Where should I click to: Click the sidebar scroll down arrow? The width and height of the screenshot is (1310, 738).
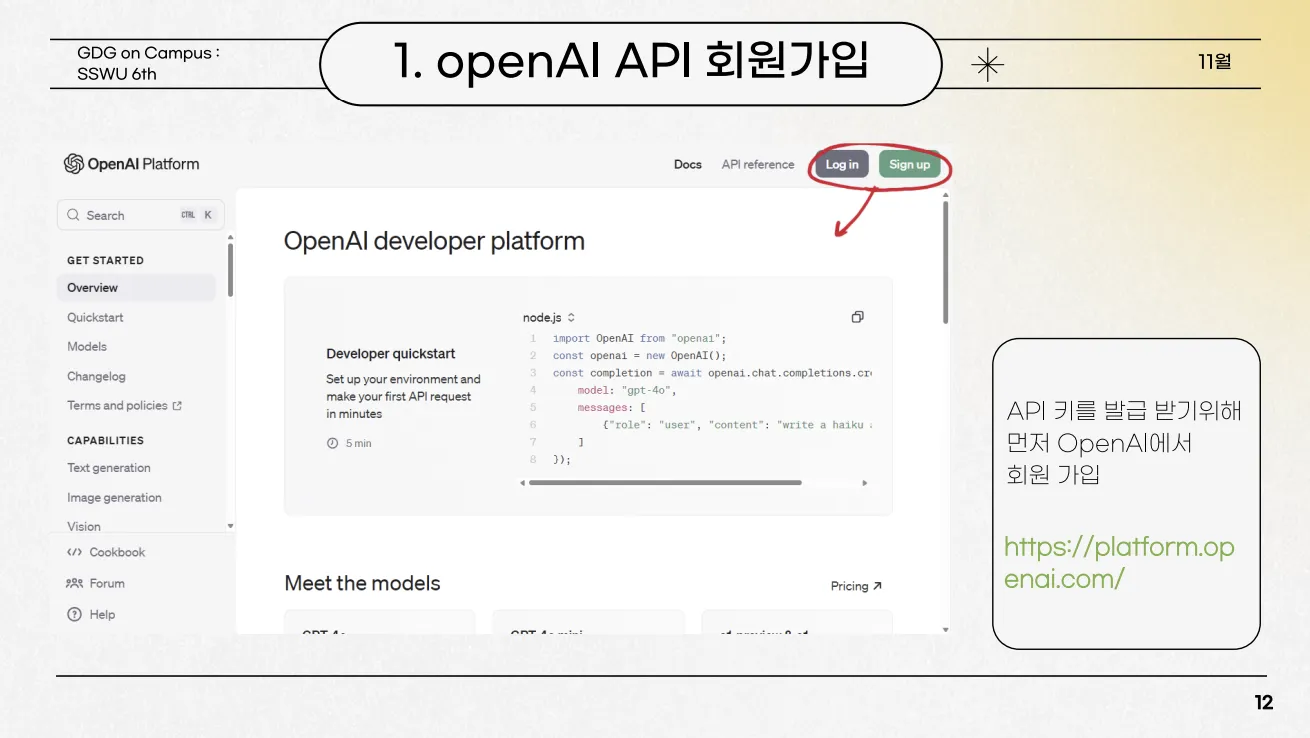[231, 526]
